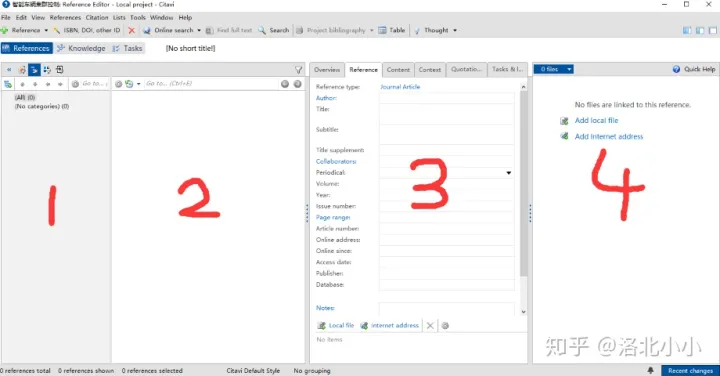The image size is (720, 376).
Task: Switch to the Content tab
Action: click(398, 70)
